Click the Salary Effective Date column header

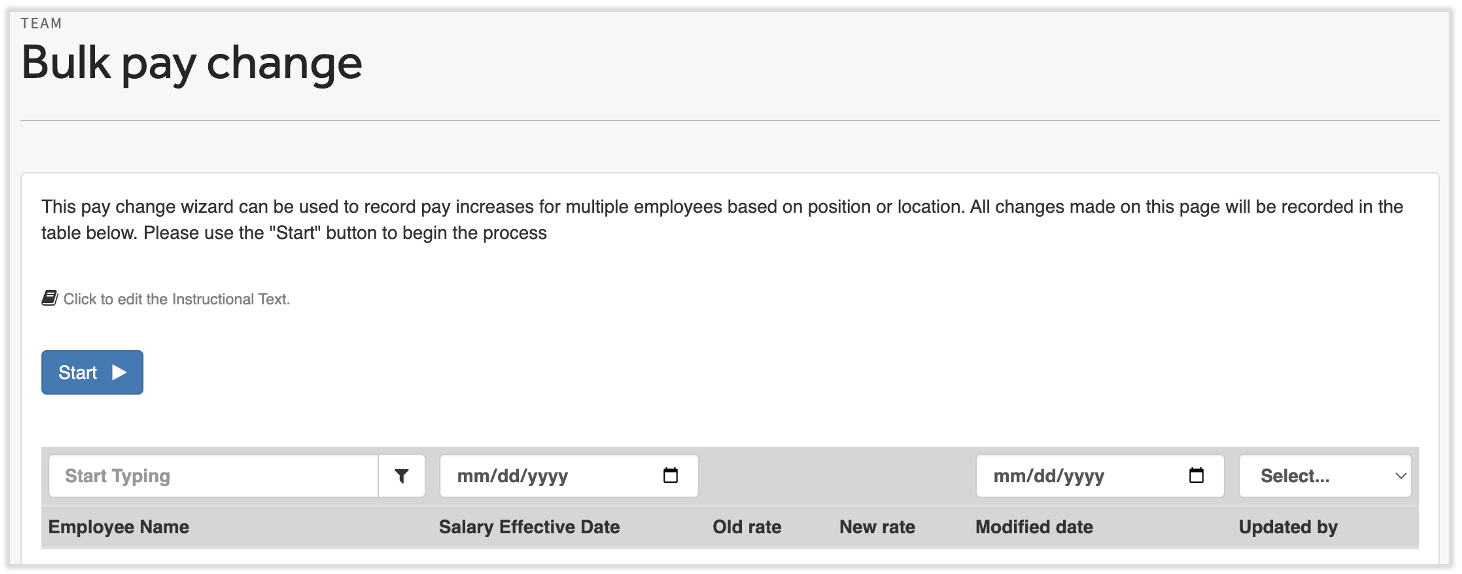click(529, 527)
